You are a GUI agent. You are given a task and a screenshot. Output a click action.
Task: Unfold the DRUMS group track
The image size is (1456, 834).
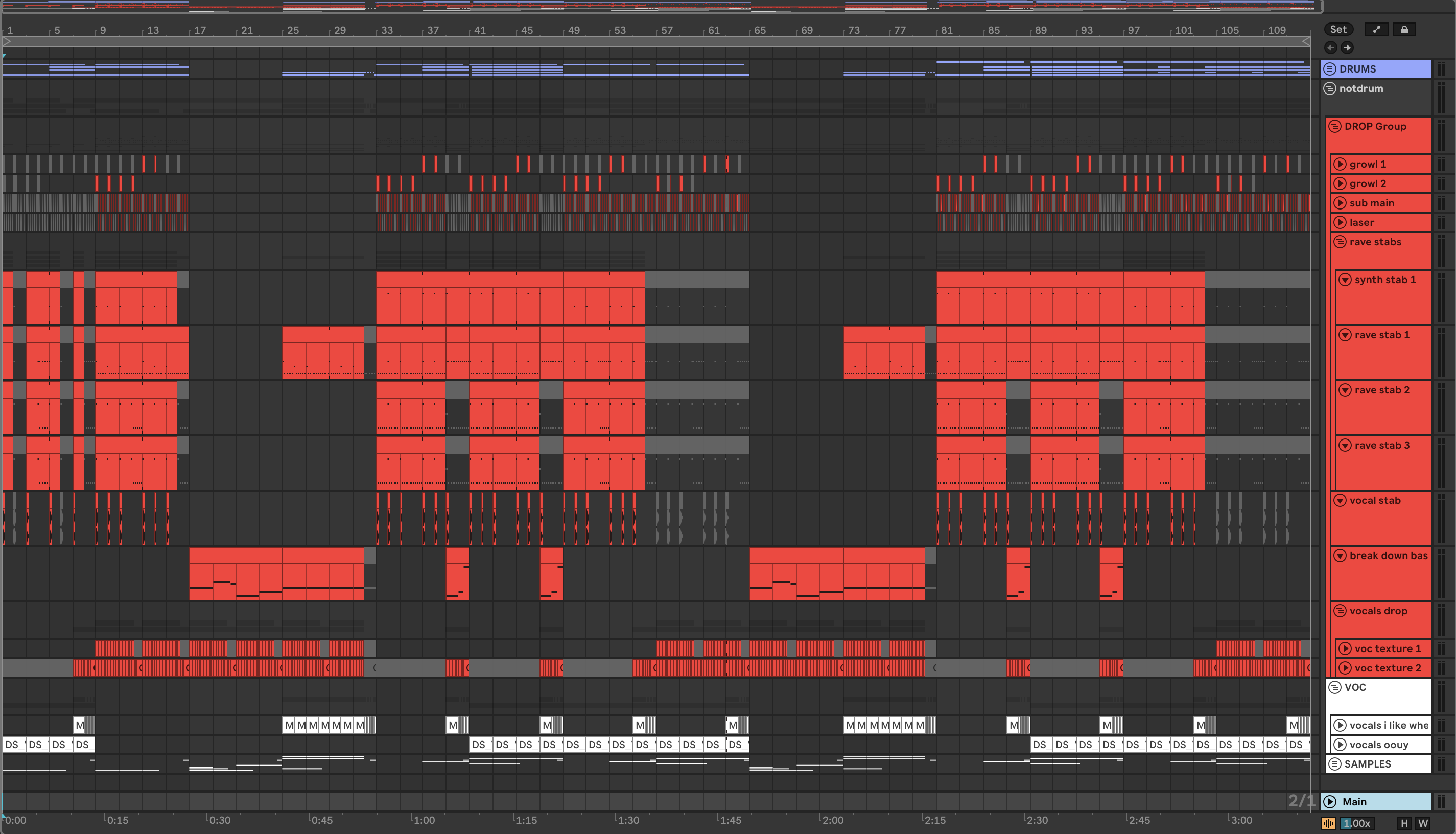point(1330,69)
